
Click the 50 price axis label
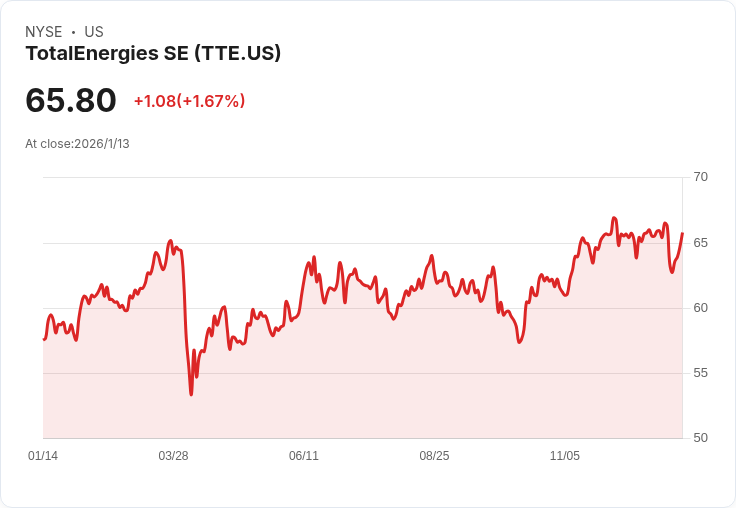(x=700, y=438)
